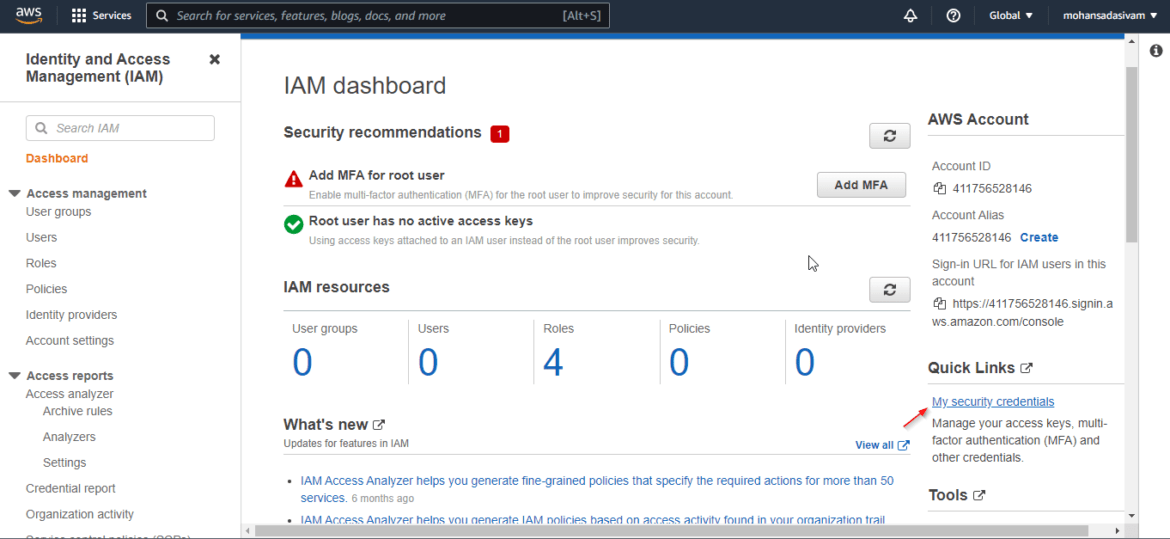Click the green checkmark status icon
Screen dimensions: 1170x539
pyautogui.click(x=293, y=224)
